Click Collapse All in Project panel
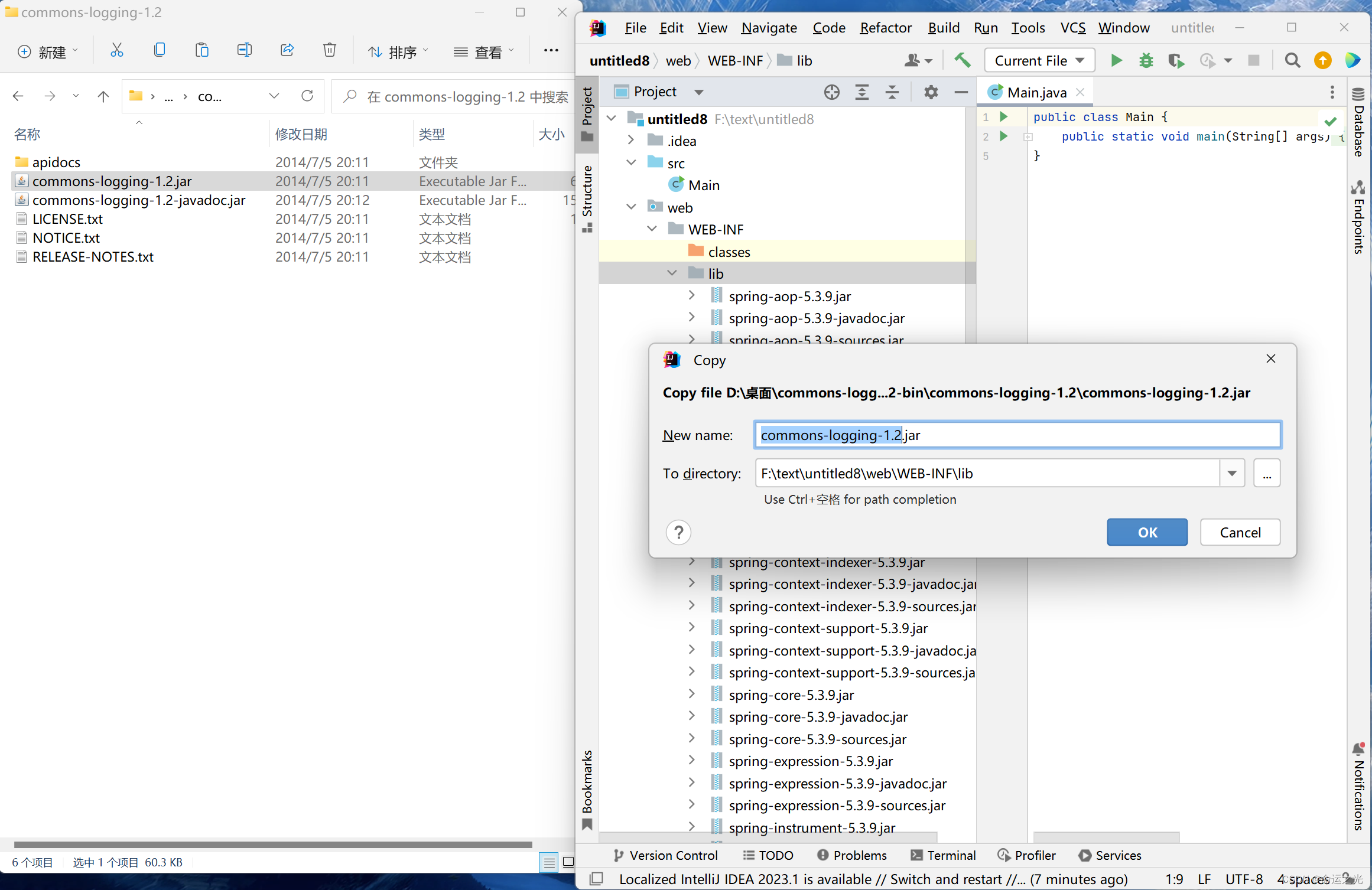Image resolution: width=1372 pixels, height=890 pixels. click(x=892, y=92)
